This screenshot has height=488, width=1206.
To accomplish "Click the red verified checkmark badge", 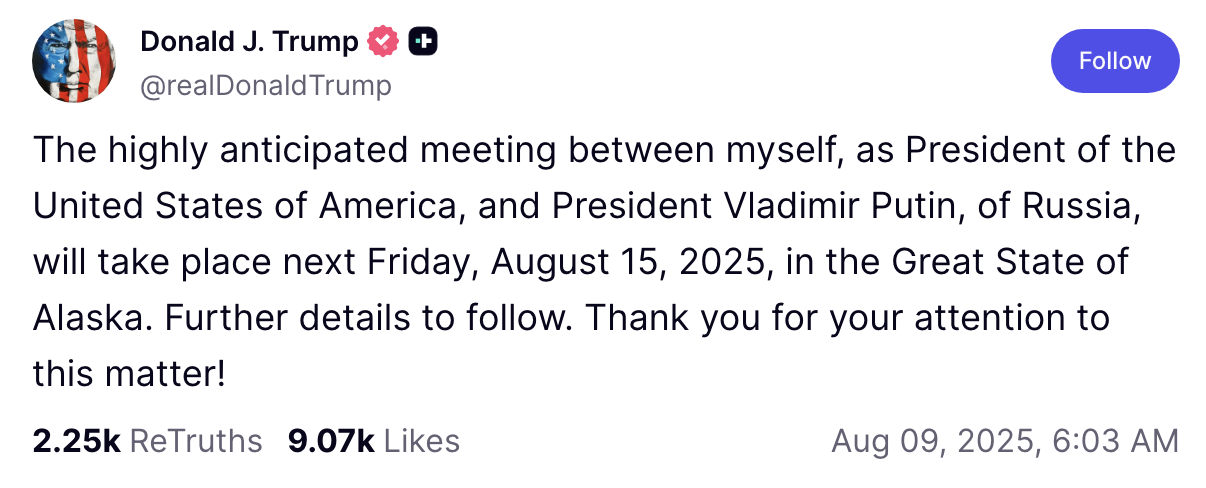I will tap(383, 42).
